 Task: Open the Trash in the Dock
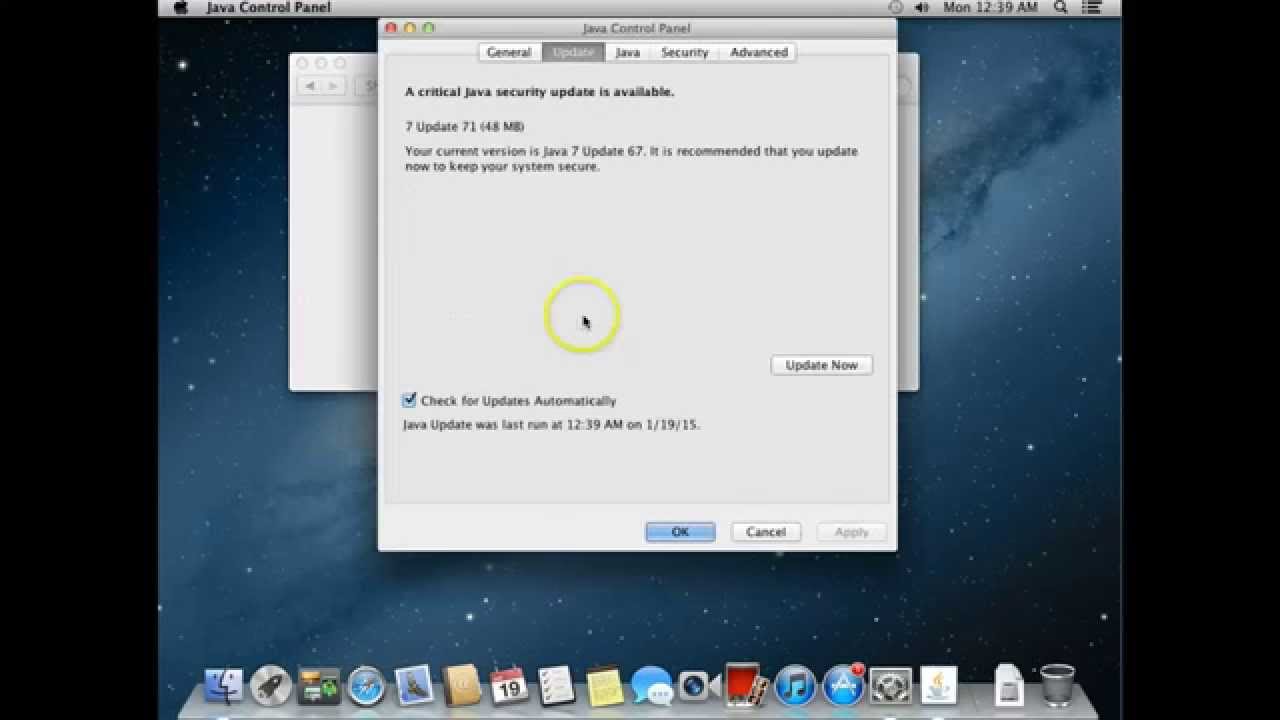[x=1057, y=686]
